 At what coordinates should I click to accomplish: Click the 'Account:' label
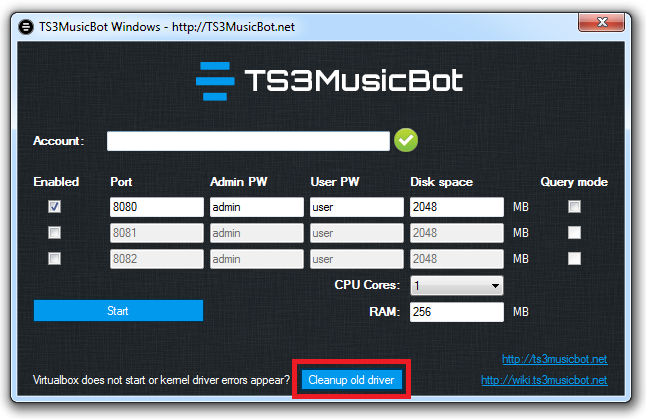click(59, 141)
